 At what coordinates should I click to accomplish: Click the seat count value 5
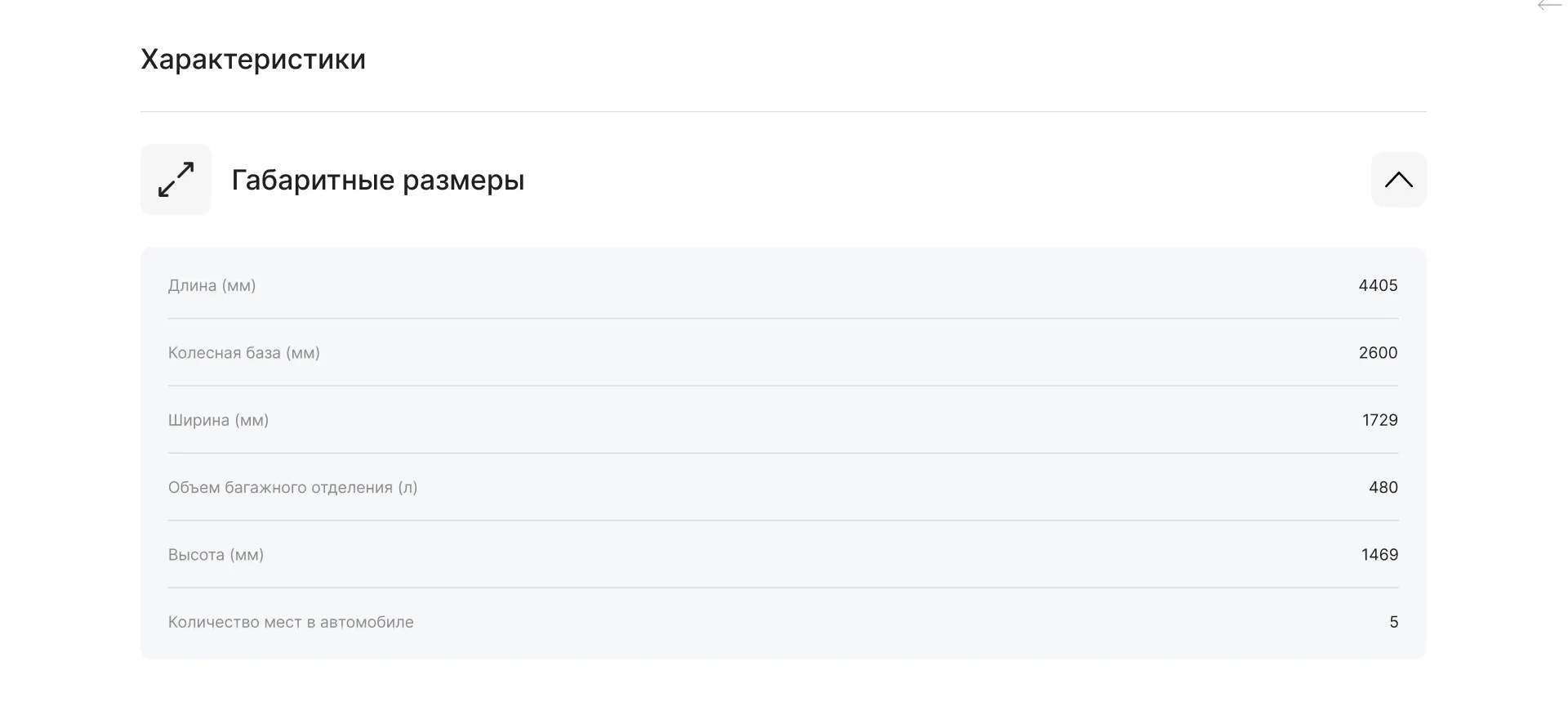pos(1394,622)
